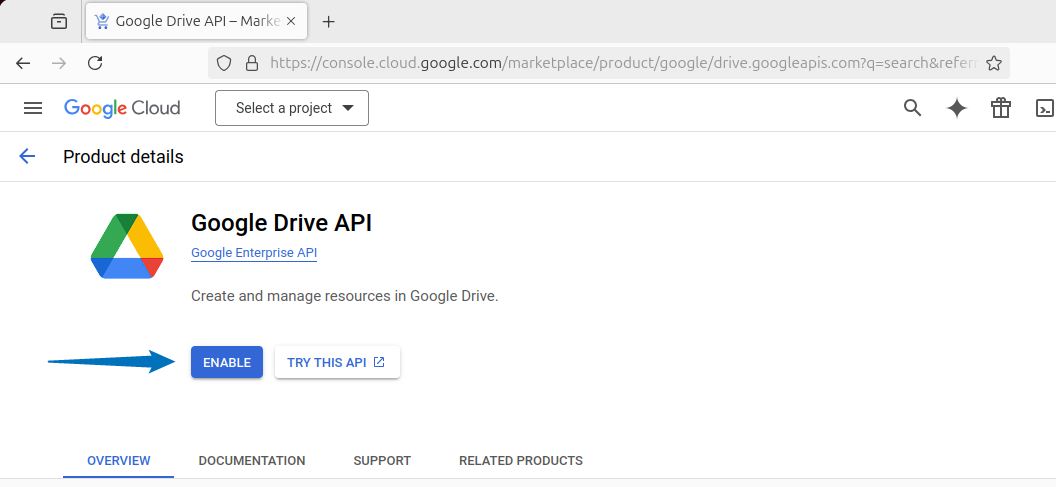Switch to the Related Products tab

(521, 461)
